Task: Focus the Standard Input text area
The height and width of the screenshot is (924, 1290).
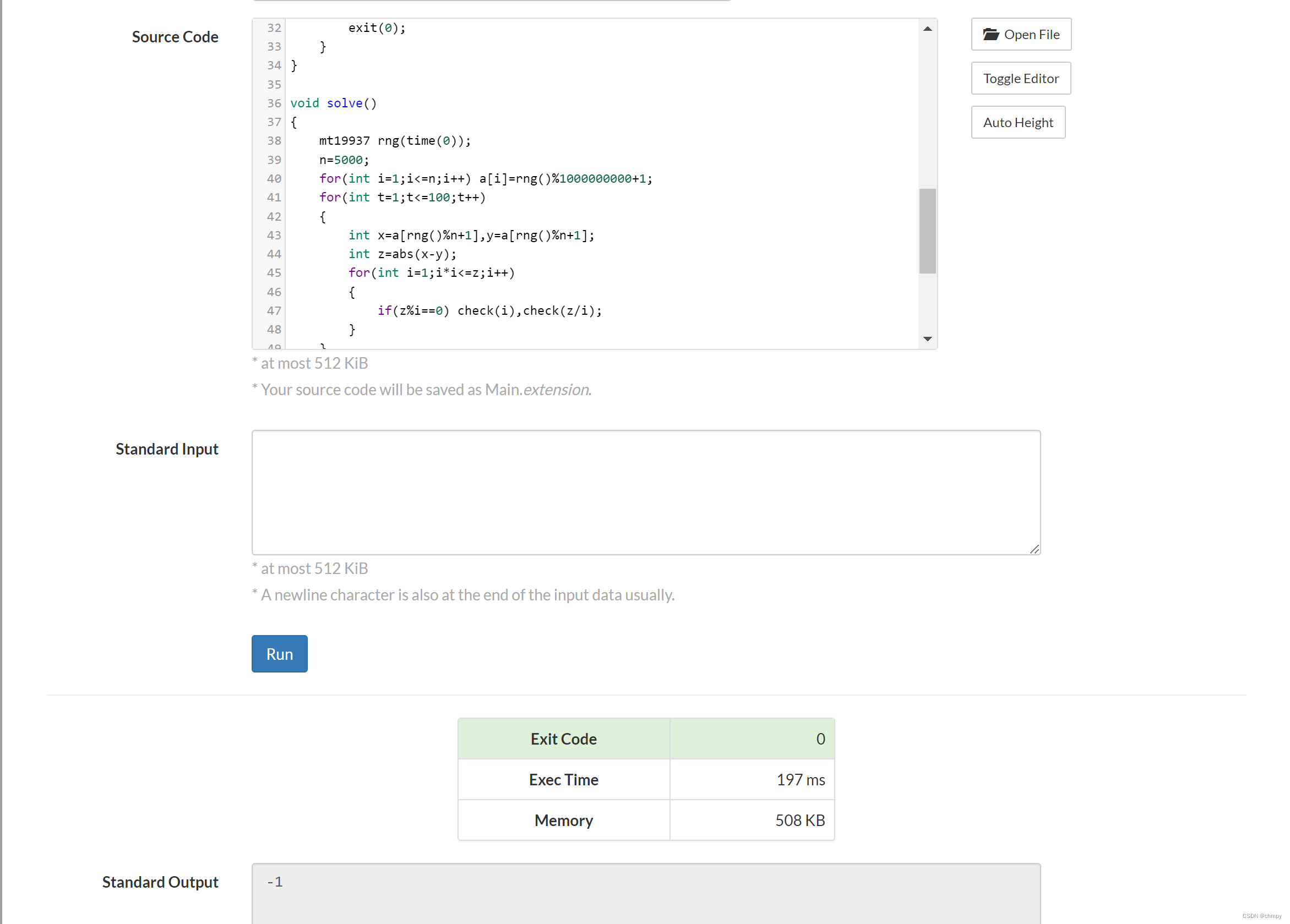Action: (x=646, y=492)
